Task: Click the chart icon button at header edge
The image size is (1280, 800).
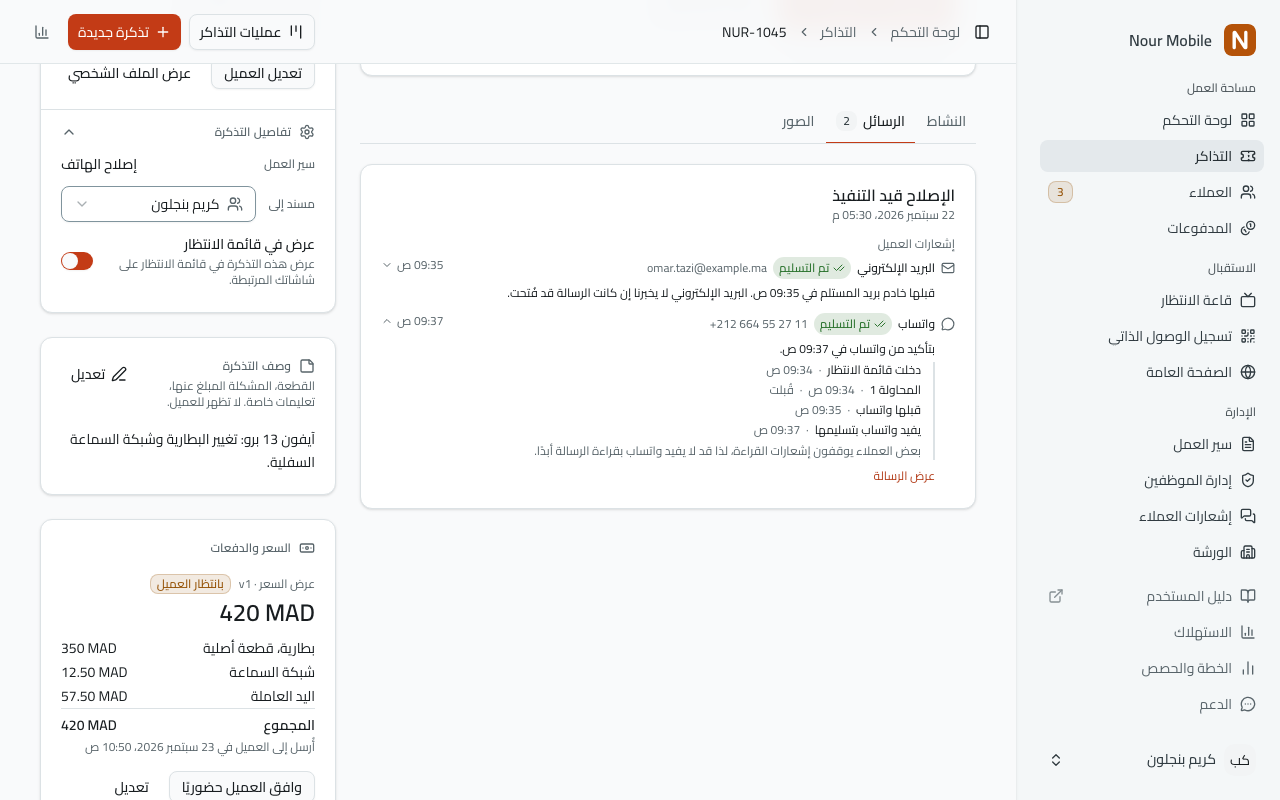Action: 42,32
